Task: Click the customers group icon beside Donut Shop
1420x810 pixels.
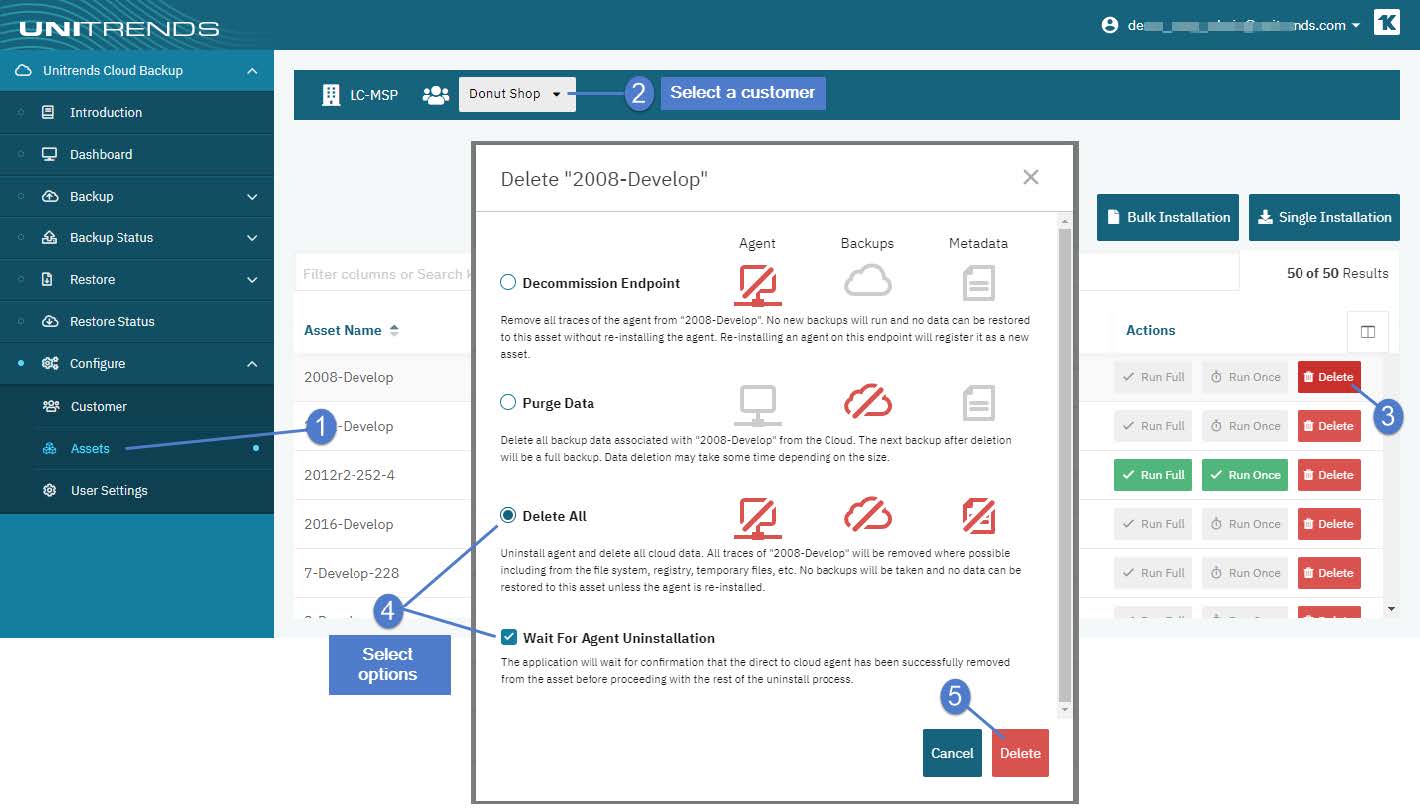Action: (x=435, y=95)
